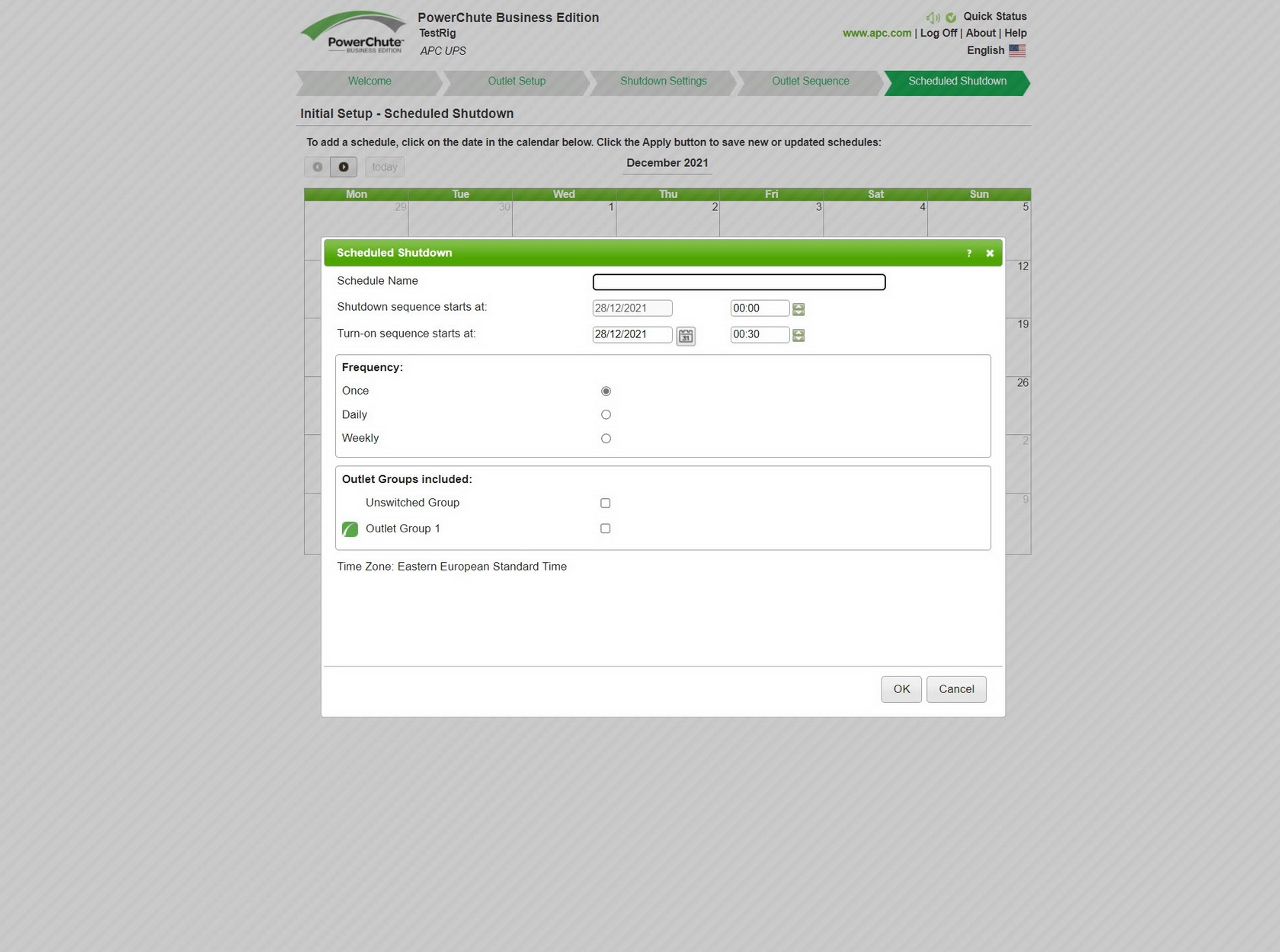The width and height of the screenshot is (1280, 952).
Task: Click the December 2021 month title
Action: click(667, 163)
